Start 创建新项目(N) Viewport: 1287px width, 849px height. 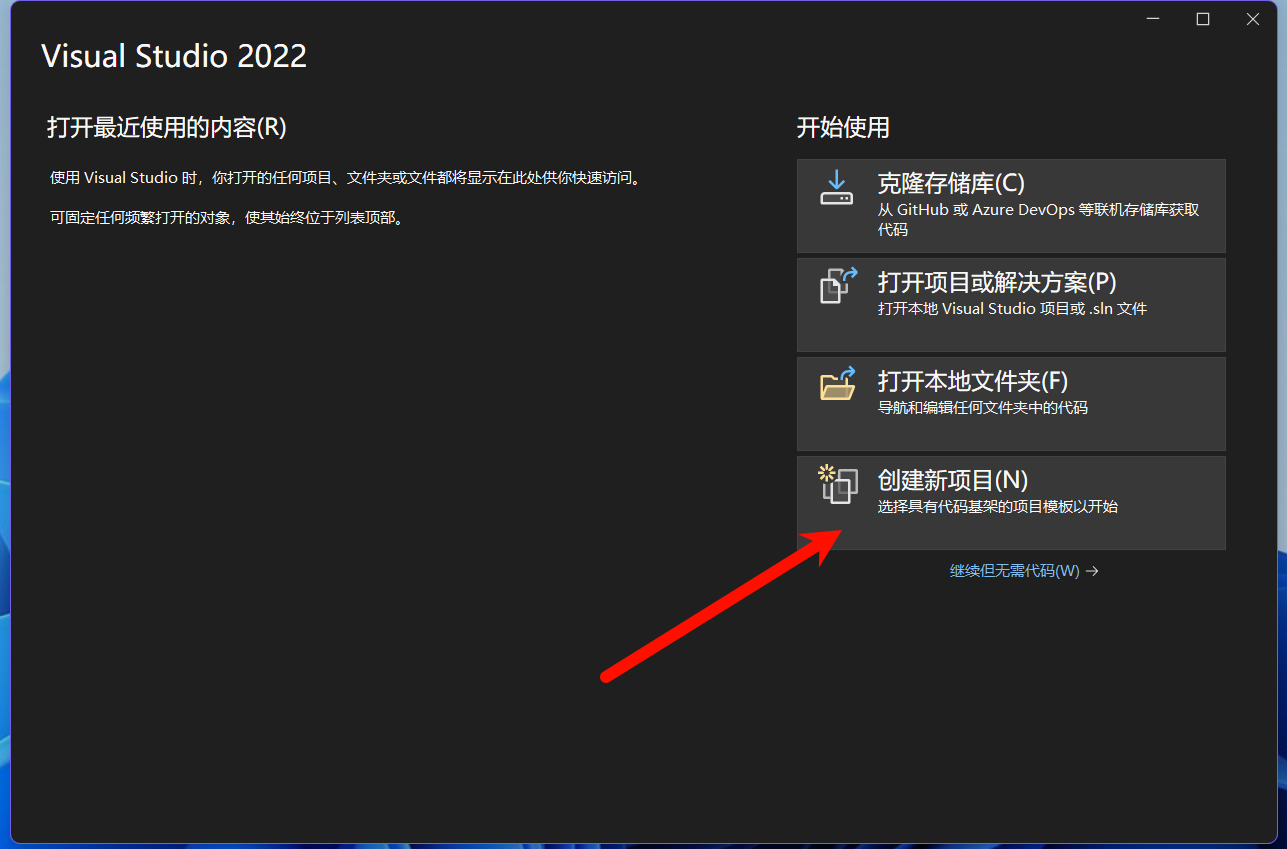click(1011, 503)
